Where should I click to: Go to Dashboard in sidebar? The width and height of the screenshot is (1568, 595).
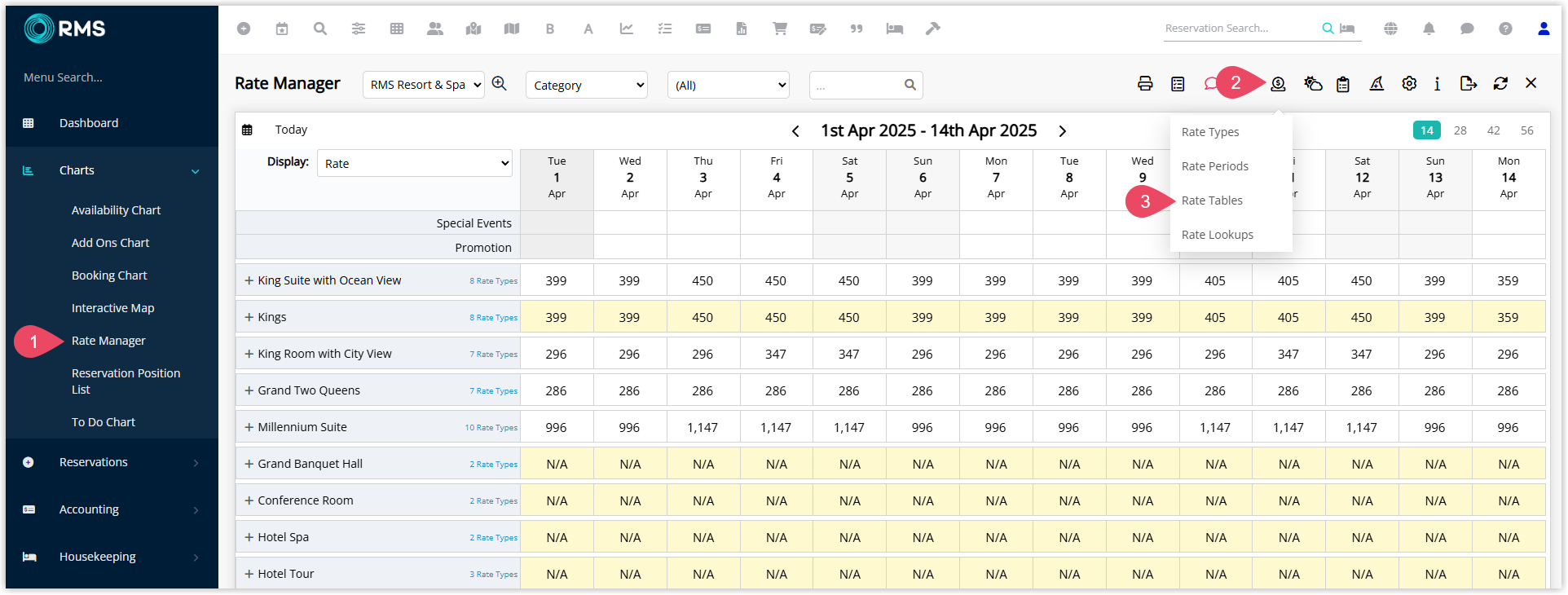(89, 123)
